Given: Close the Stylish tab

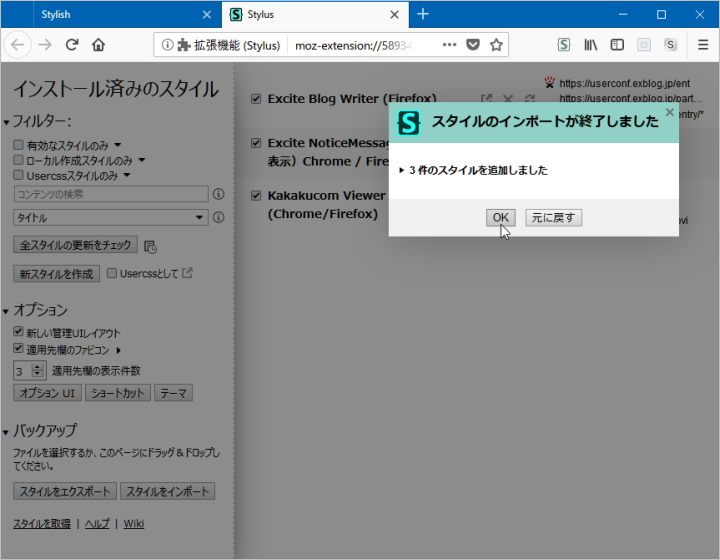Looking at the screenshot, I should coord(207,15).
